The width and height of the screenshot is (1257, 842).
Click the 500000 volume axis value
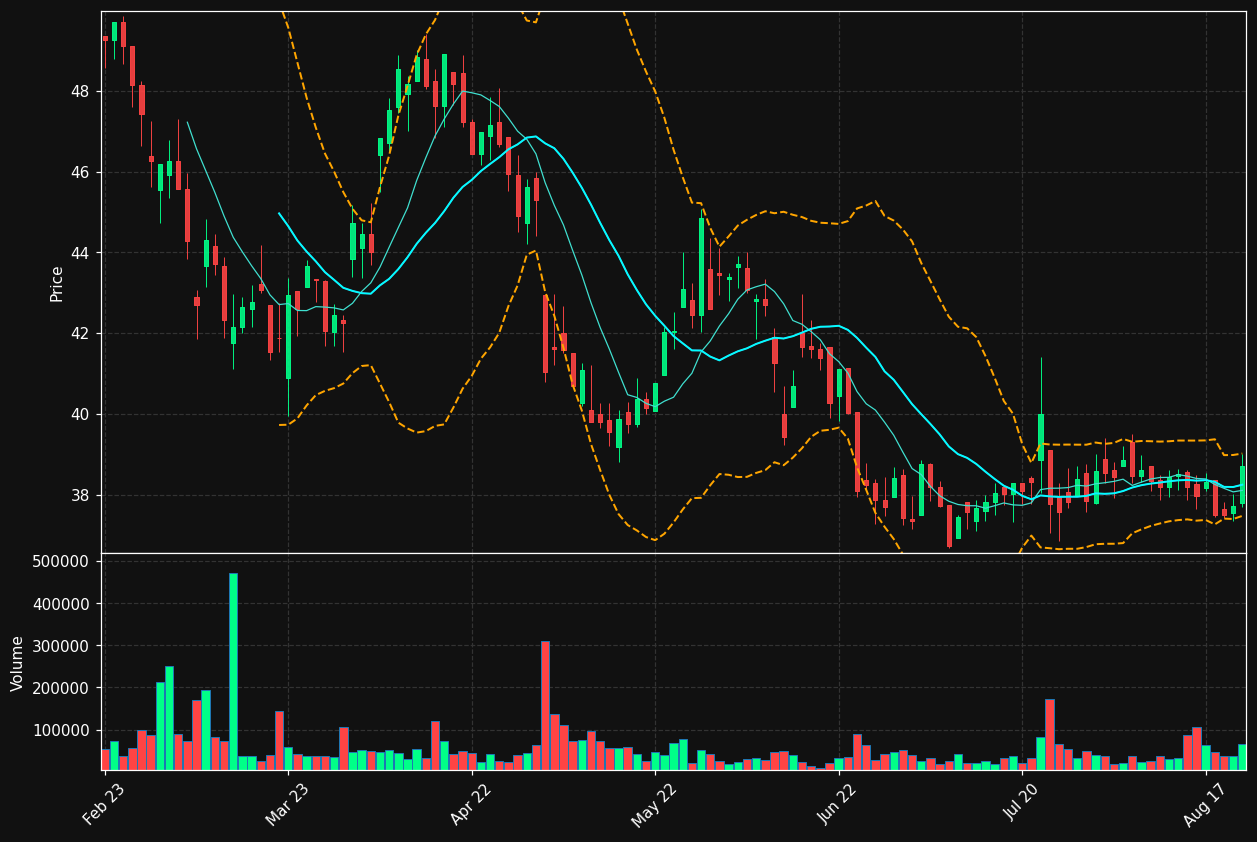pyautogui.click(x=62, y=562)
